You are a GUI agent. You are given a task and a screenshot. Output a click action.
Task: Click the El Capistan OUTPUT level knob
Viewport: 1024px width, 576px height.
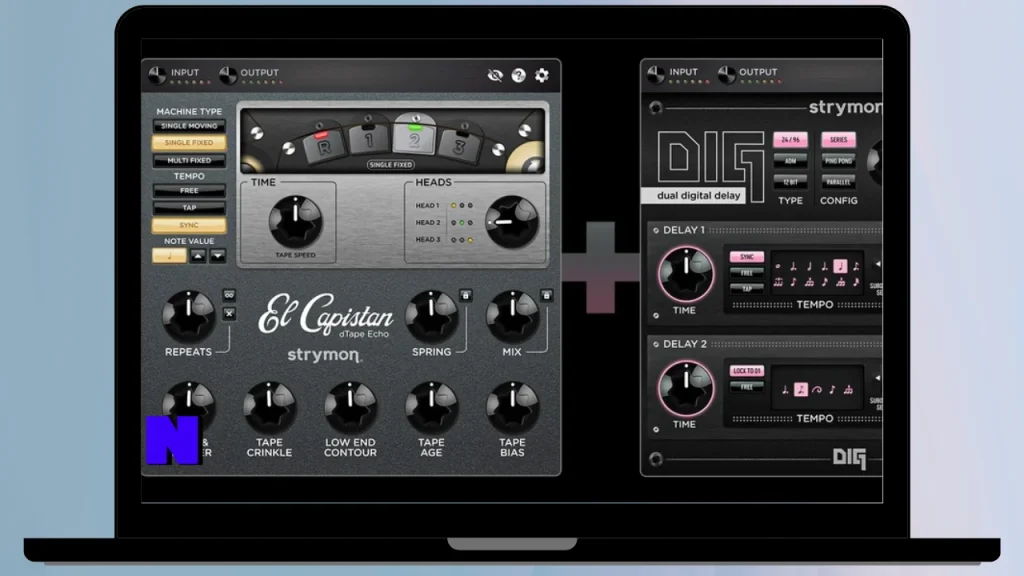[227, 75]
